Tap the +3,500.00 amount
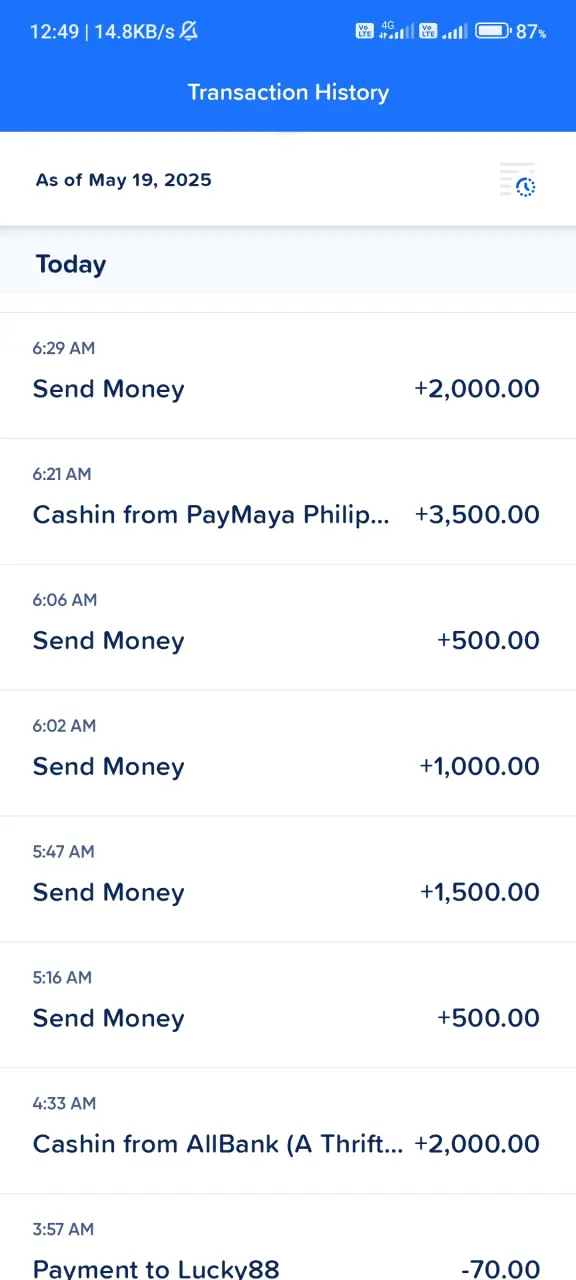 (x=477, y=515)
